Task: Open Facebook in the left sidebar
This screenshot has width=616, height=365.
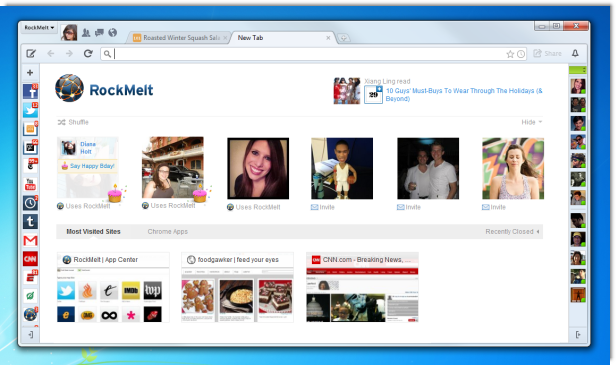Action: coord(30,91)
